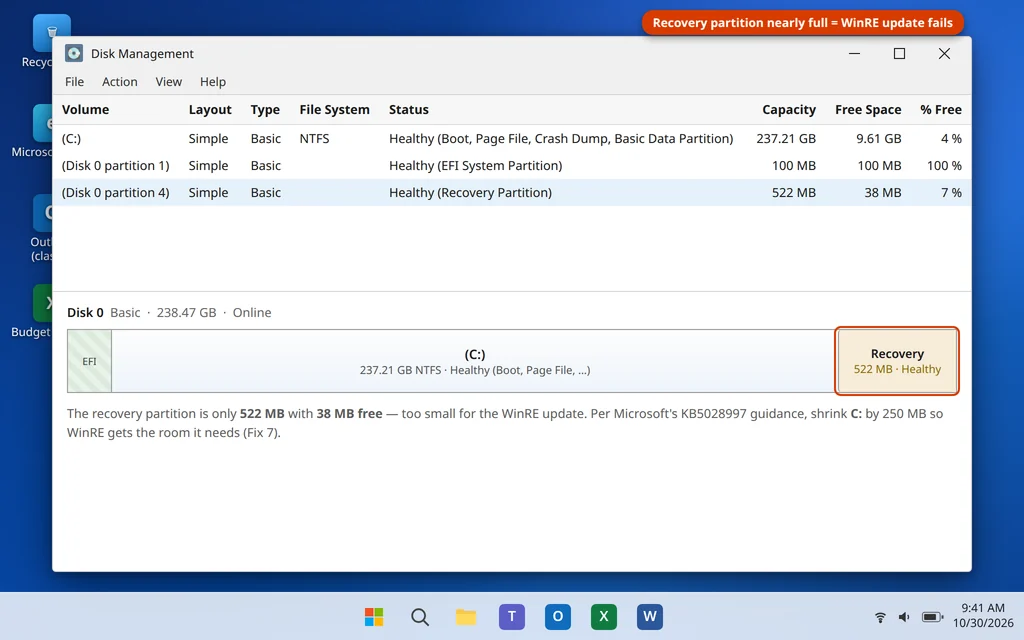
Task: Close the Disk Management window
Action: pyautogui.click(x=944, y=54)
